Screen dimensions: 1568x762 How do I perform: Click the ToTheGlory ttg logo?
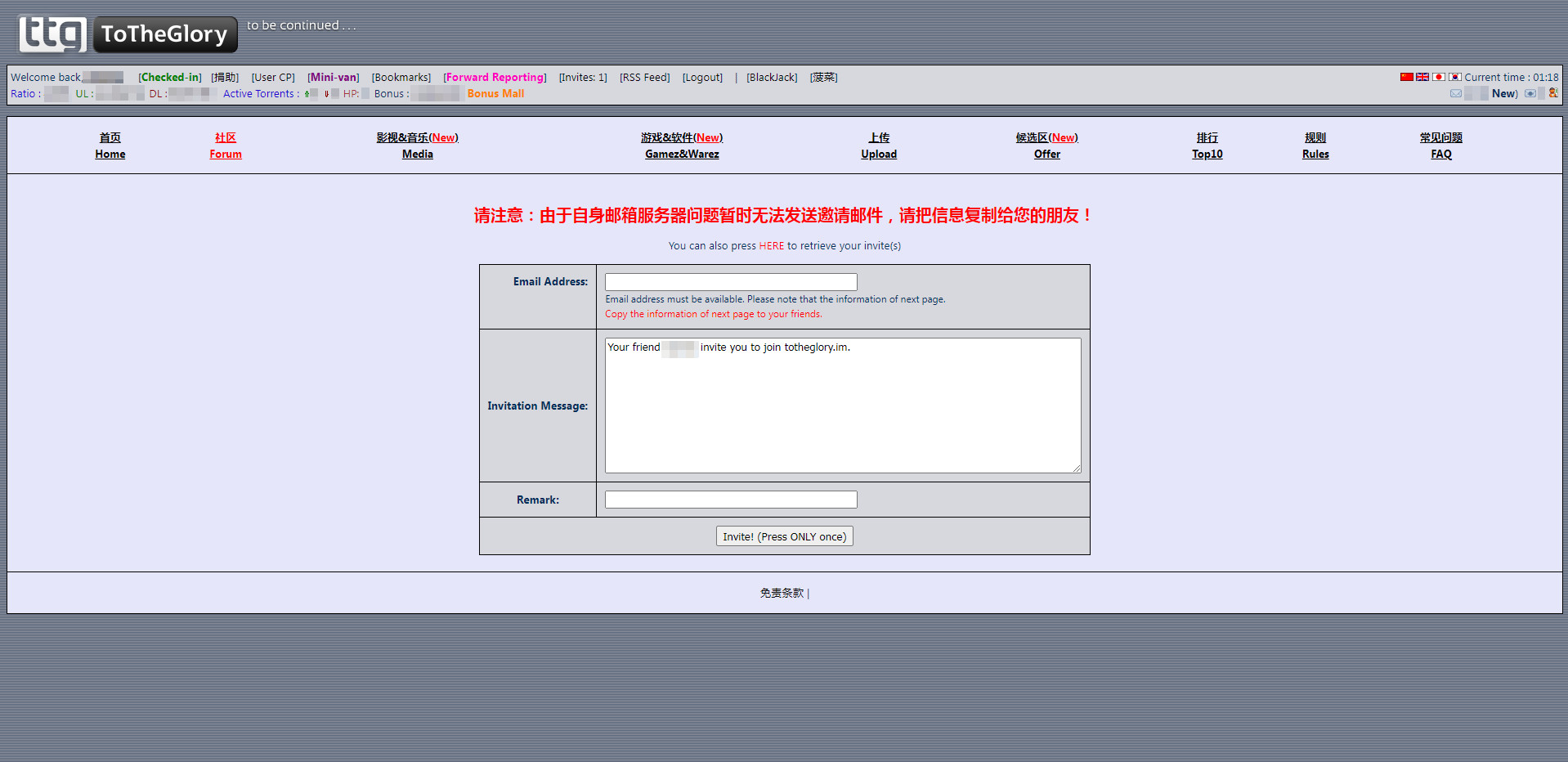(128, 34)
